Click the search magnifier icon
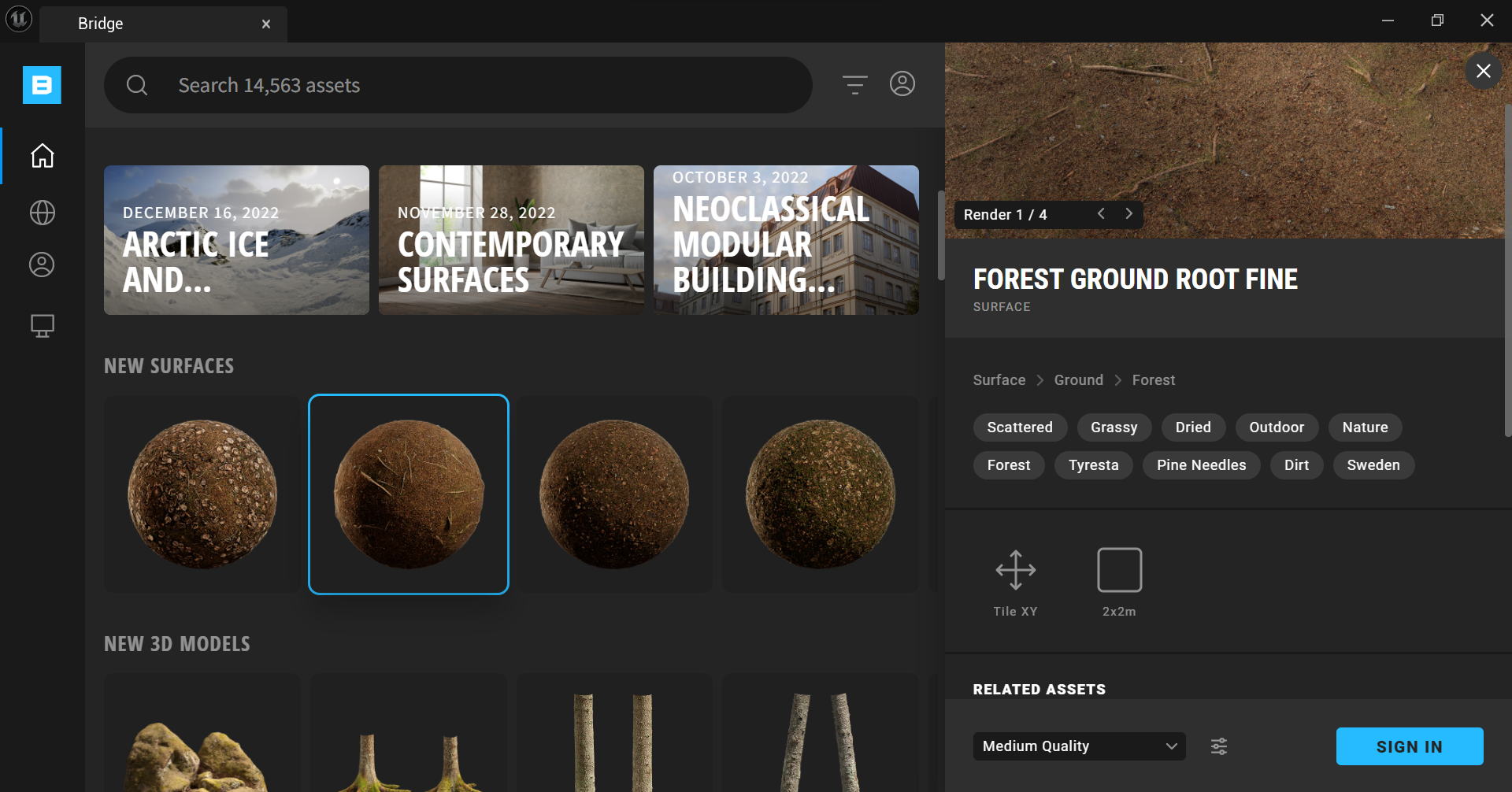 [137, 85]
